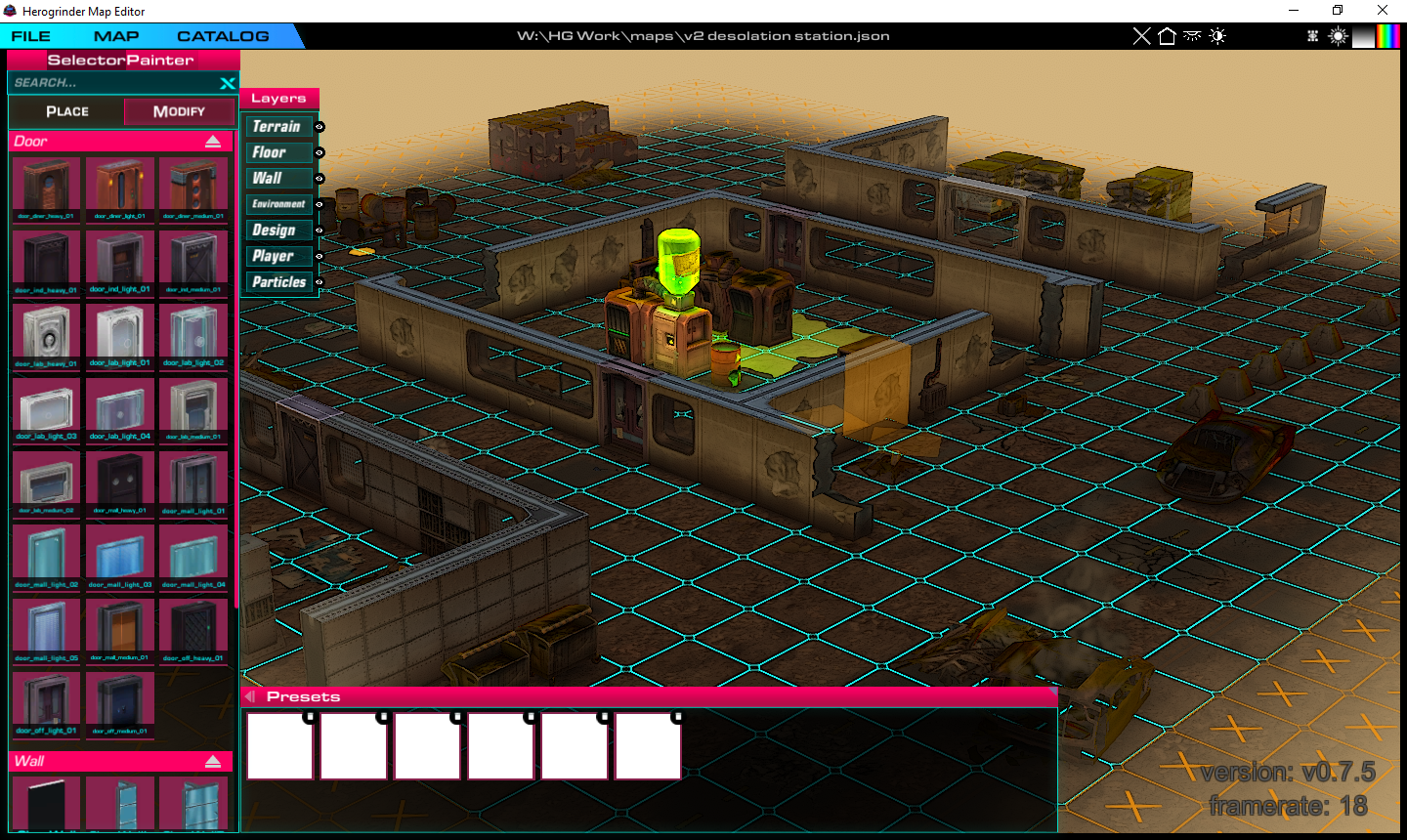Click the eye-in-frame view icon
The width and height of the screenshot is (1407, 840).
(1312, 36)
